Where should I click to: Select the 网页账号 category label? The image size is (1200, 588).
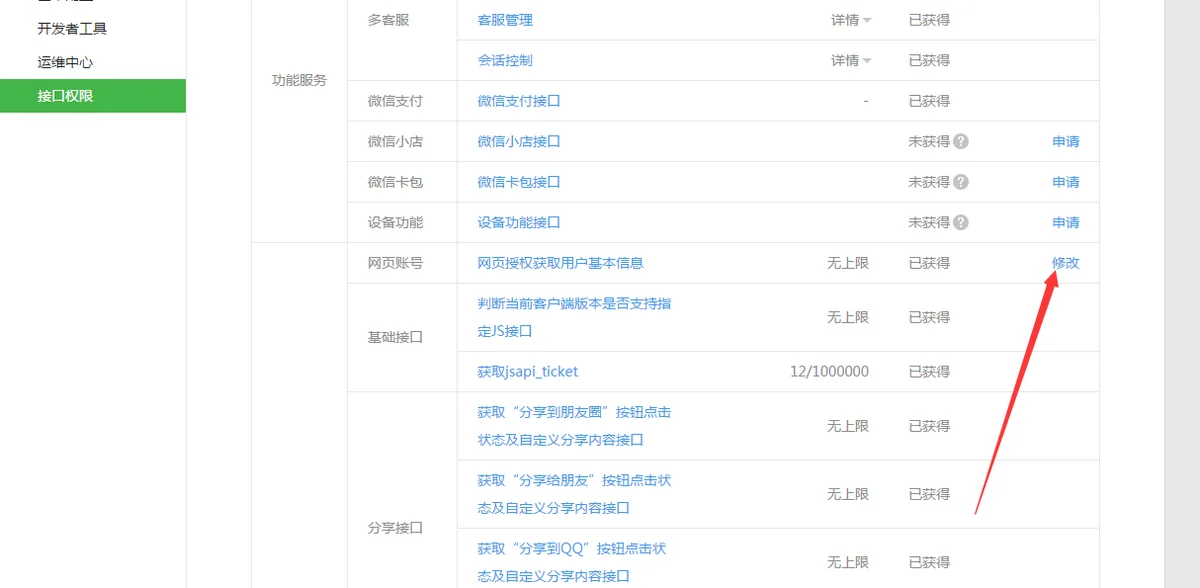(395, 263)
